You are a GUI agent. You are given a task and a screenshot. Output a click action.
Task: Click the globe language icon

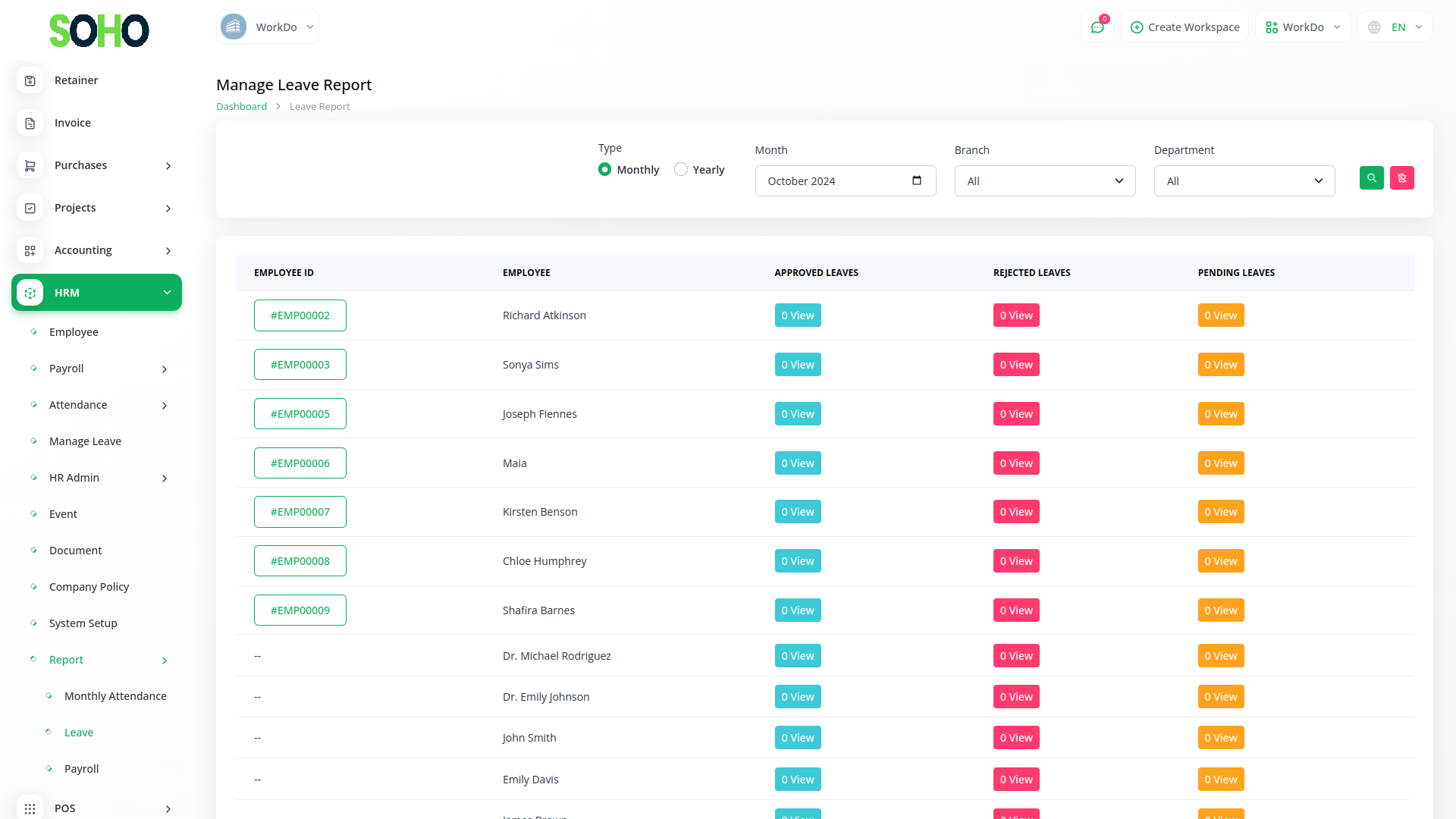1374,27
